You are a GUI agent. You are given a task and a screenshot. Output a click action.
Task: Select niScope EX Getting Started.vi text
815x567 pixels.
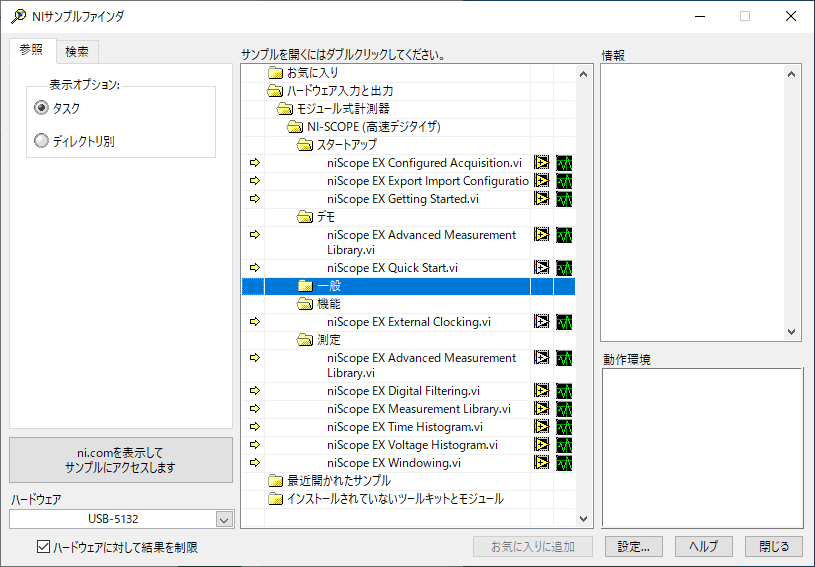pos(403,199)
